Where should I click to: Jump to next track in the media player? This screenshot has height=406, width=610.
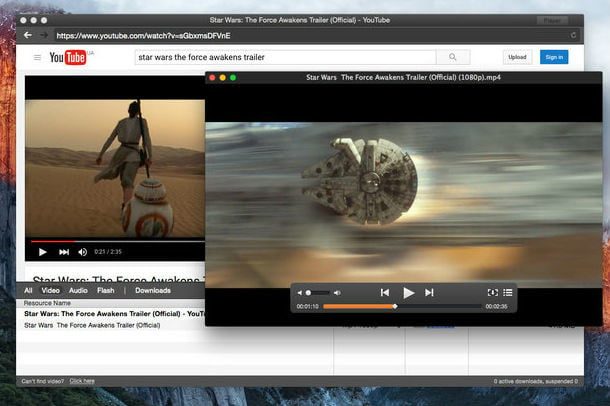(x=429, y=292)
